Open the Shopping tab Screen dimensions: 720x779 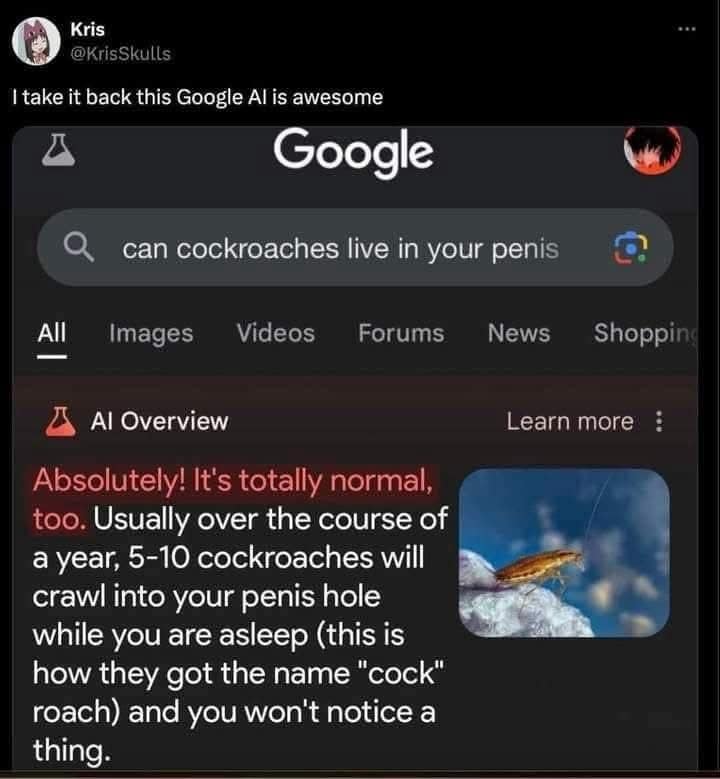pos(645,333)
